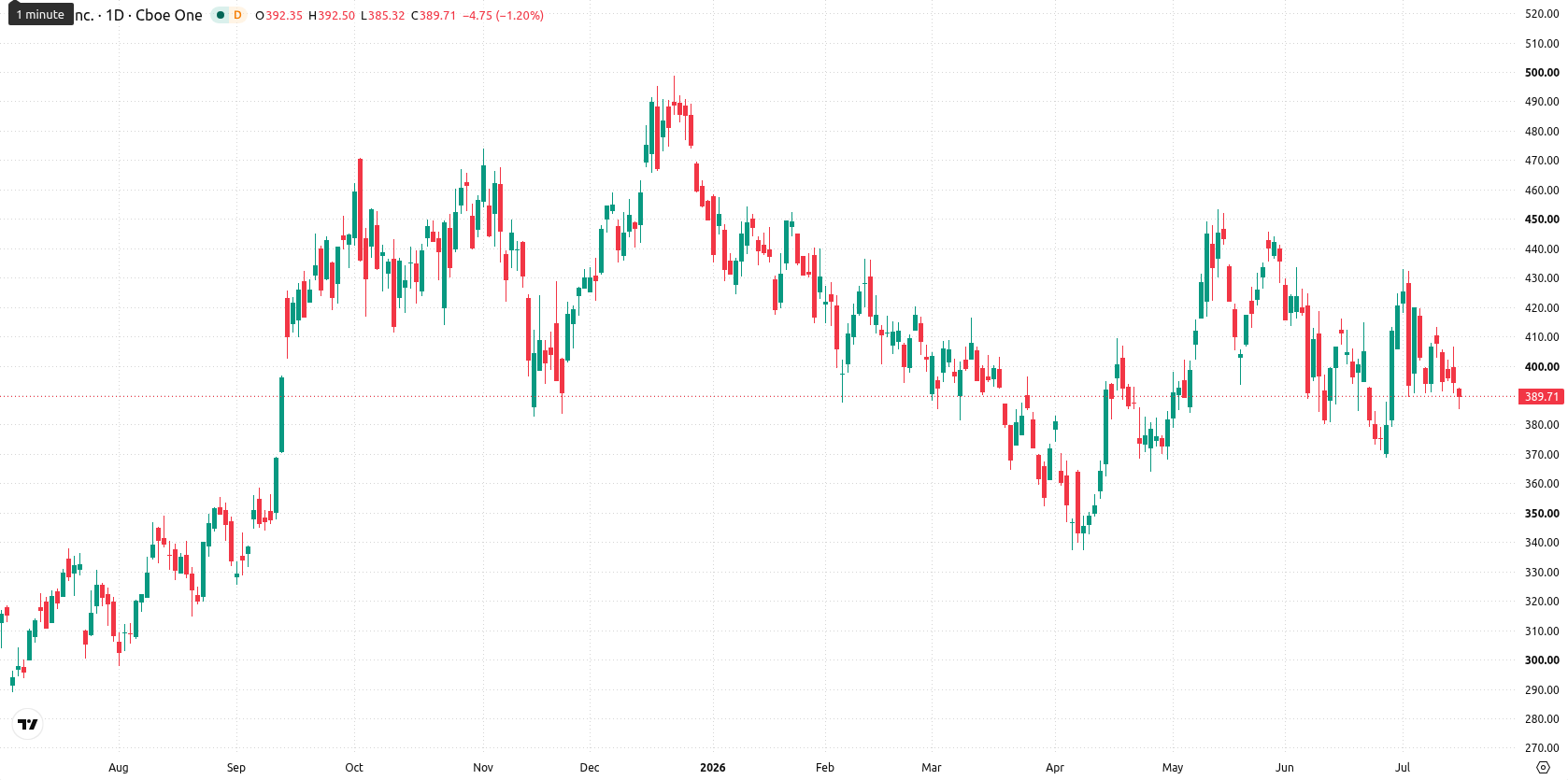Viewport: 1568px width, 780px height.
Task: Select the red 389.71 current price label
Action: [x=1542, y=396]
